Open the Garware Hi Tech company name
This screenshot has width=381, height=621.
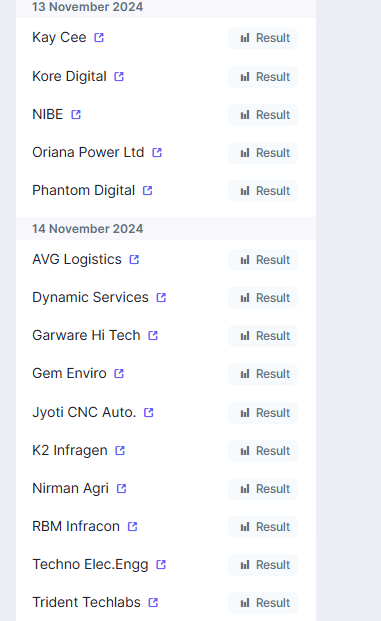(86, 335)
